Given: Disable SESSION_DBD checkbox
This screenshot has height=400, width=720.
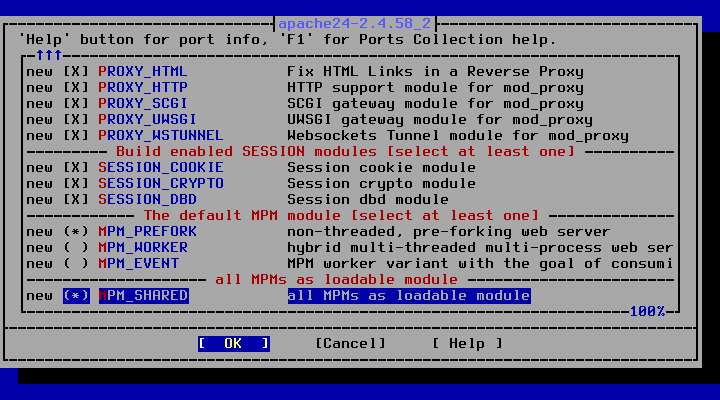Looking at the screenshot, I should coord(76,200).
